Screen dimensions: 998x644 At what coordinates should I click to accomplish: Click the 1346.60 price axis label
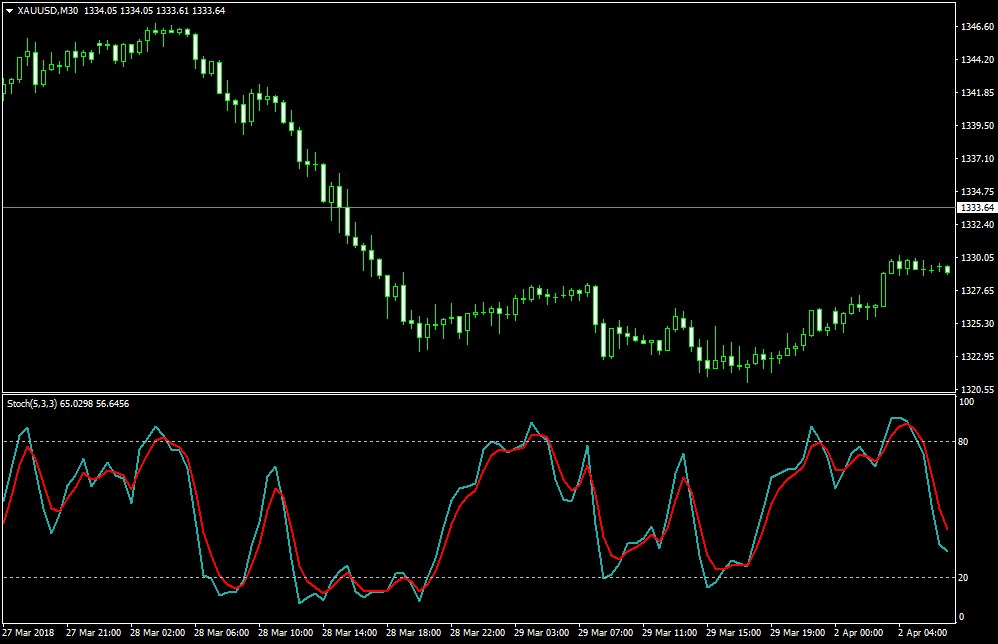(975, 27)
